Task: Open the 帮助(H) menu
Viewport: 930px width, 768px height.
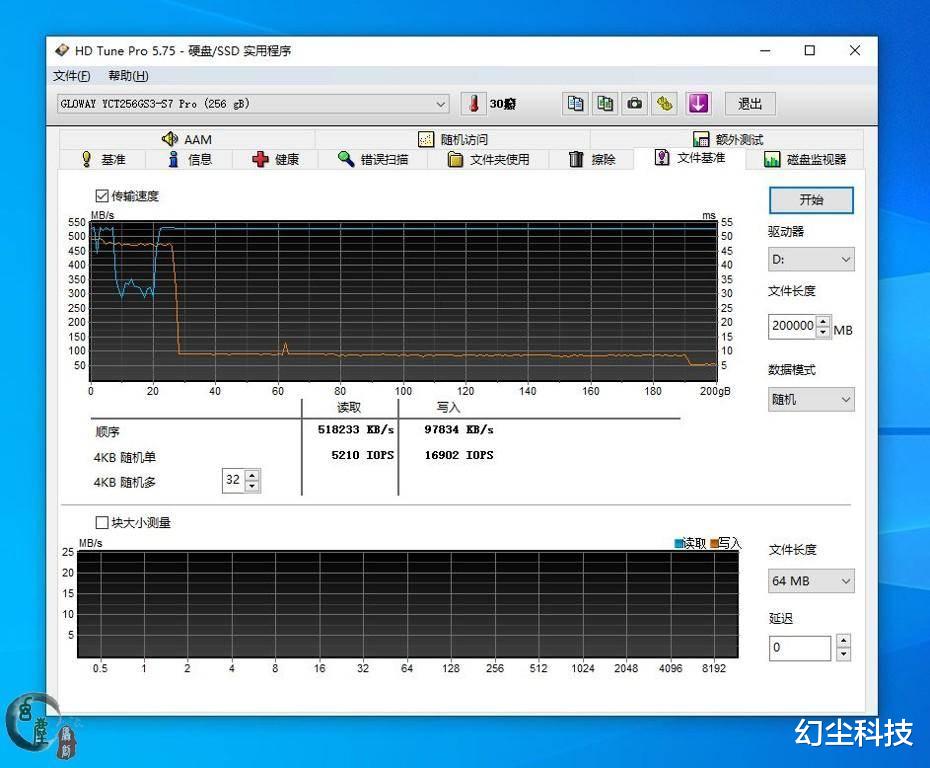Action: point(128,76)
